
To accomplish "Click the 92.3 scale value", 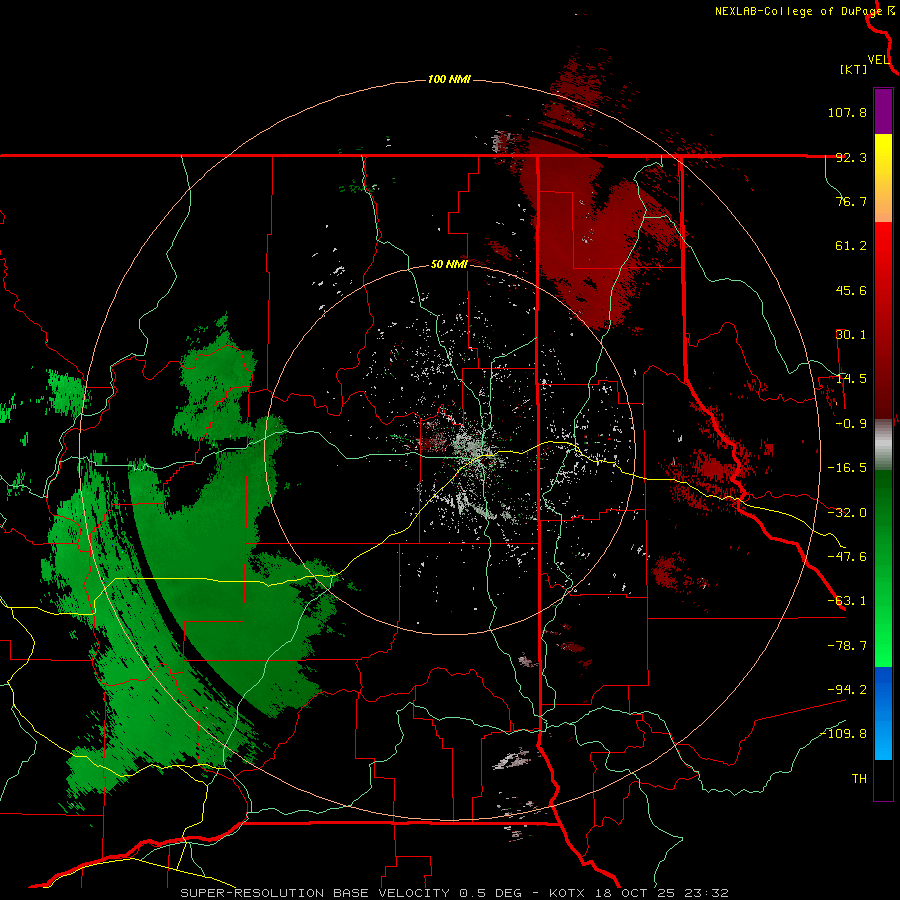I will tap(851, 157).
